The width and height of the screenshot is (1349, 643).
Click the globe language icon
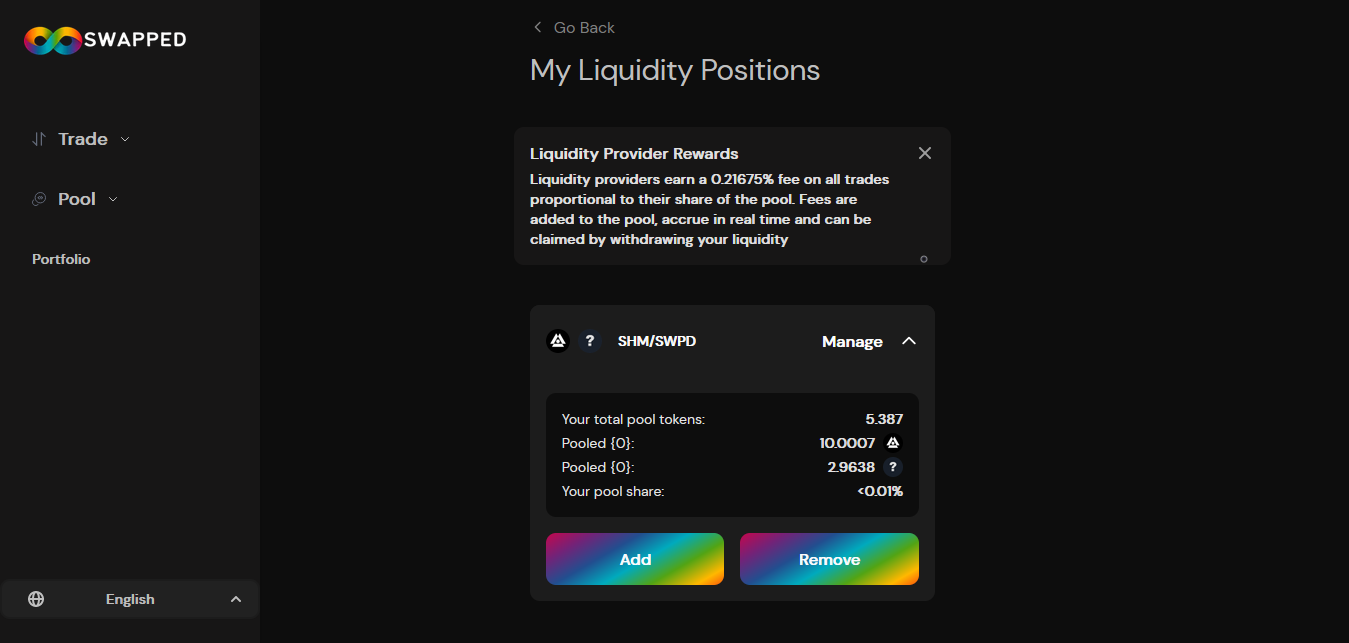tap(36, 599)
